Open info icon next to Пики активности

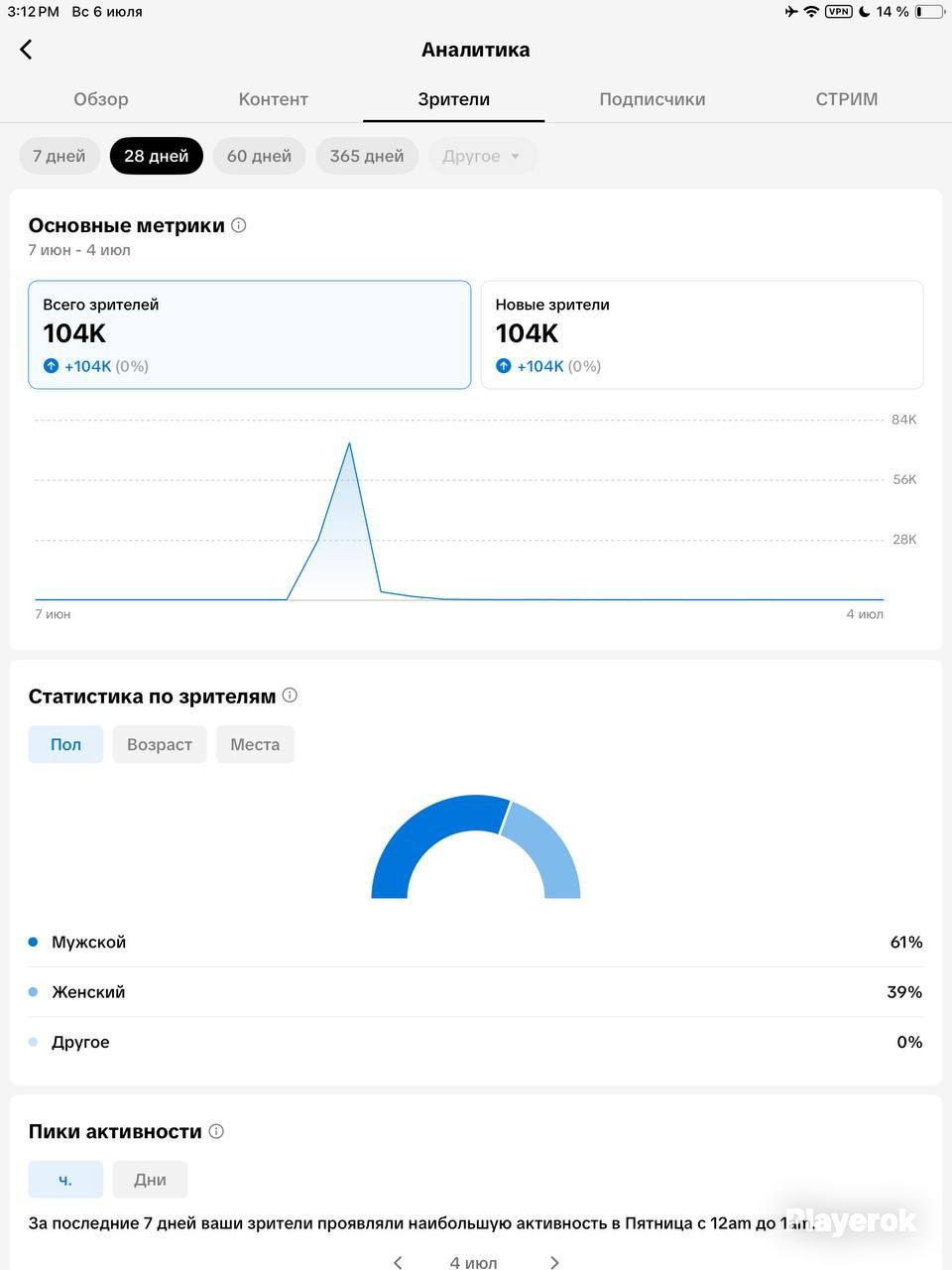216,1131
